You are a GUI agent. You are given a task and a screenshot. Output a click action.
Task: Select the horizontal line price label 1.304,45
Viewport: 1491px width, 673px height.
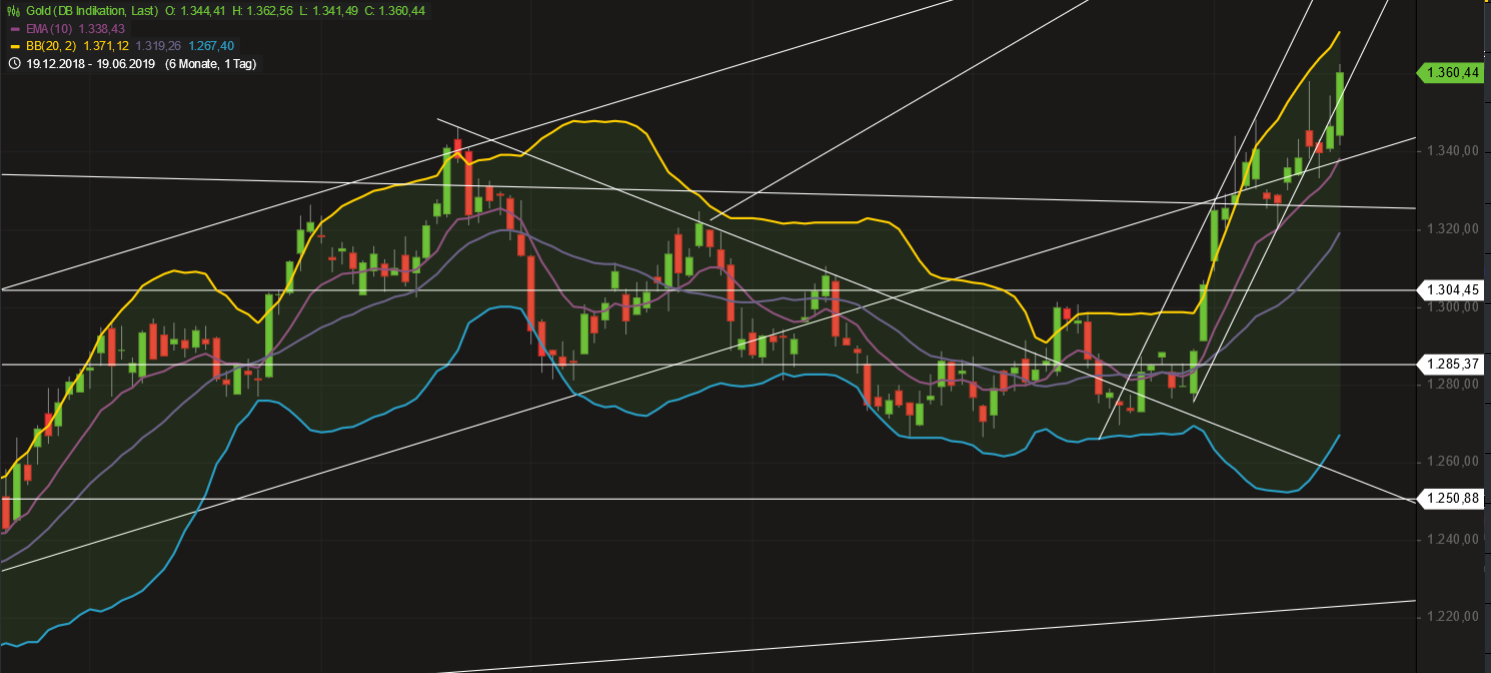pos(1449,290)
